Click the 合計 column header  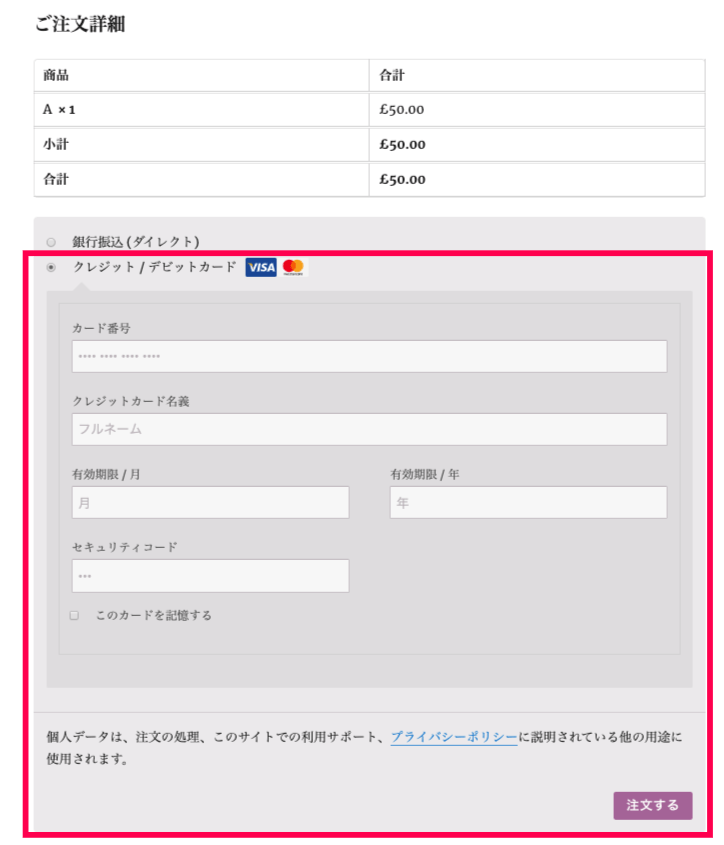[x=392, y=75]
